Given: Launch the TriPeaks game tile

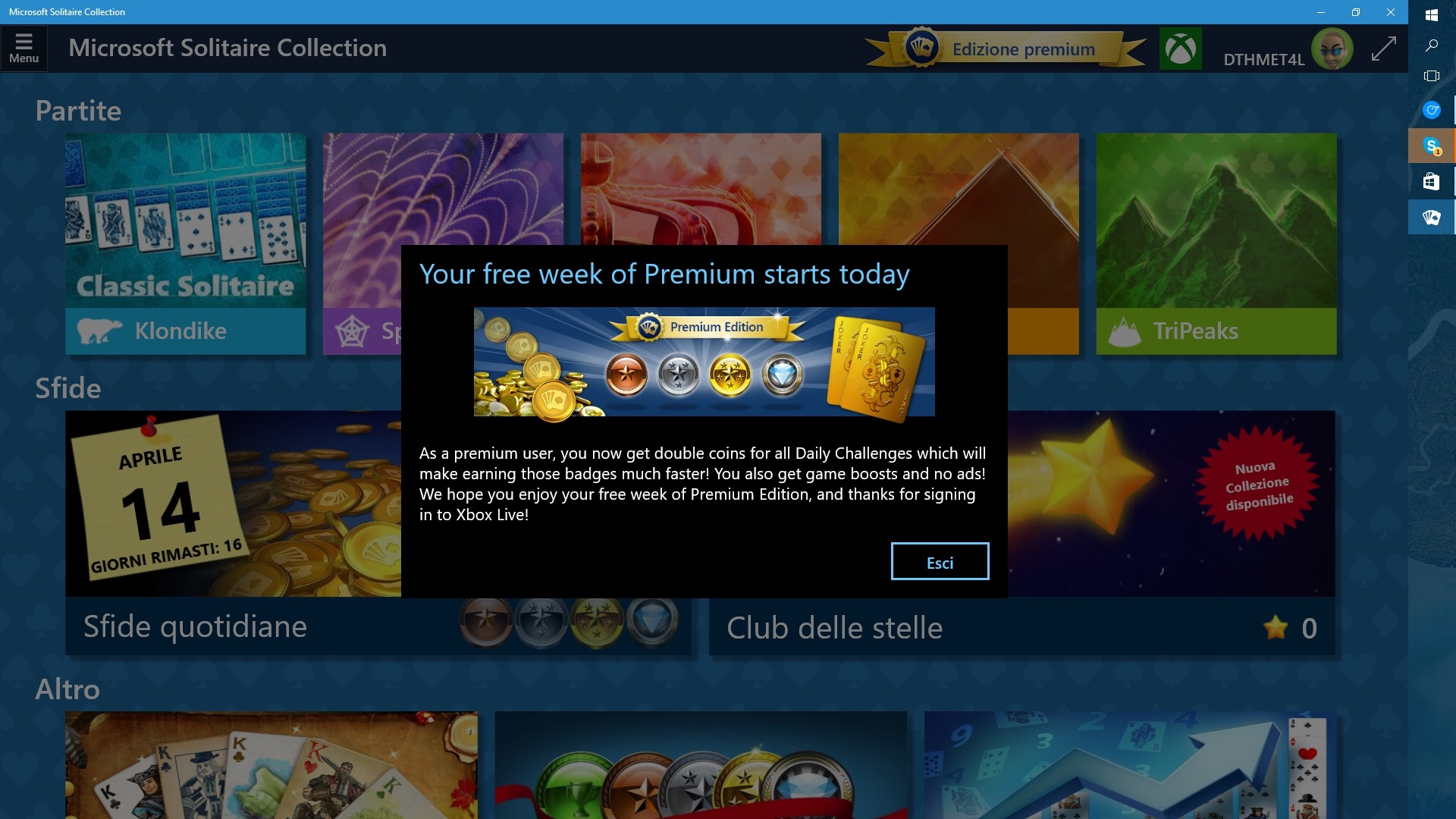Looking at the screenshot, I should [1216, 244].
